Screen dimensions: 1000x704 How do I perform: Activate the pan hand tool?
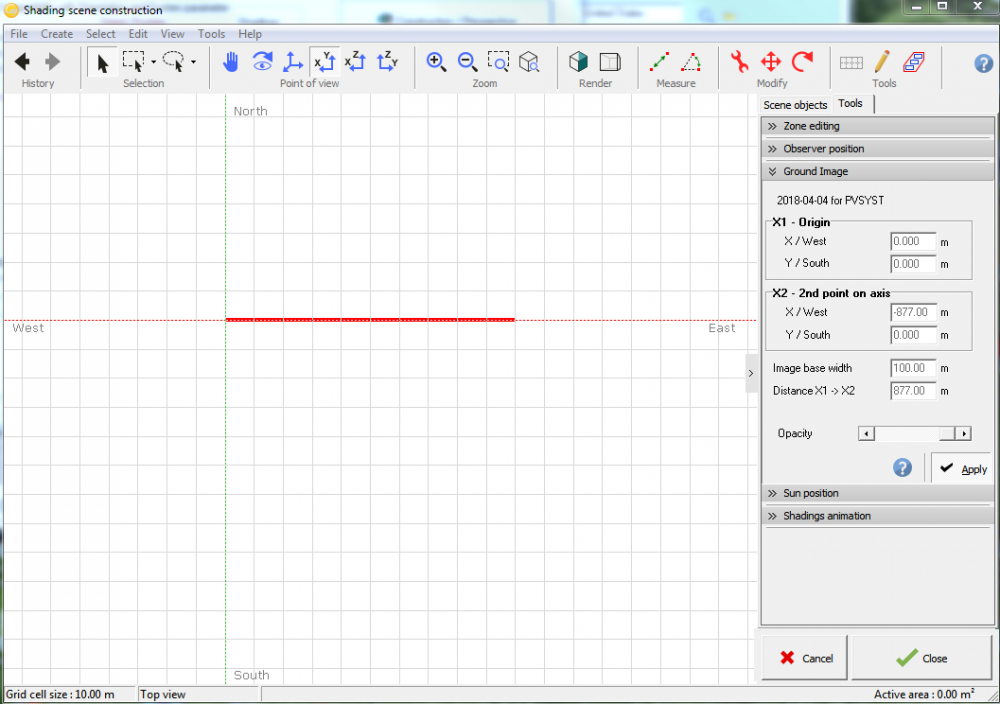231,62
